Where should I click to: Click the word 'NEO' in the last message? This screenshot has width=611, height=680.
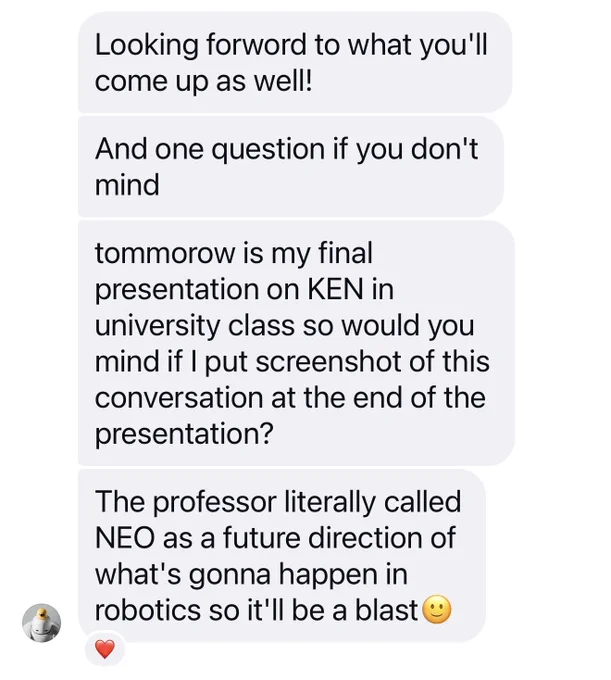[x=124, y=538]
